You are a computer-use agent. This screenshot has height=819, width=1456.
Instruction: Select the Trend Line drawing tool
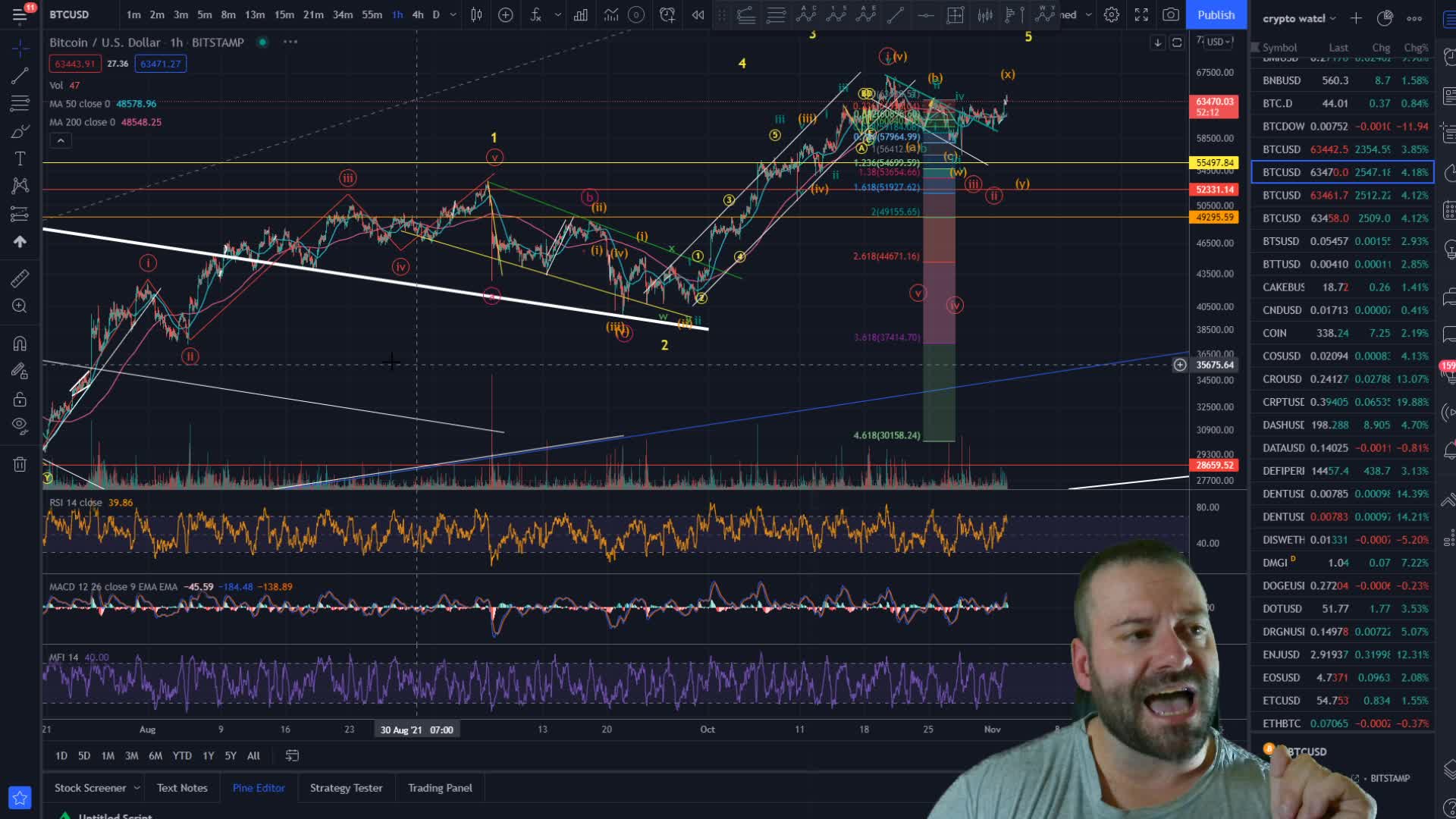click(x=19, y=77)
